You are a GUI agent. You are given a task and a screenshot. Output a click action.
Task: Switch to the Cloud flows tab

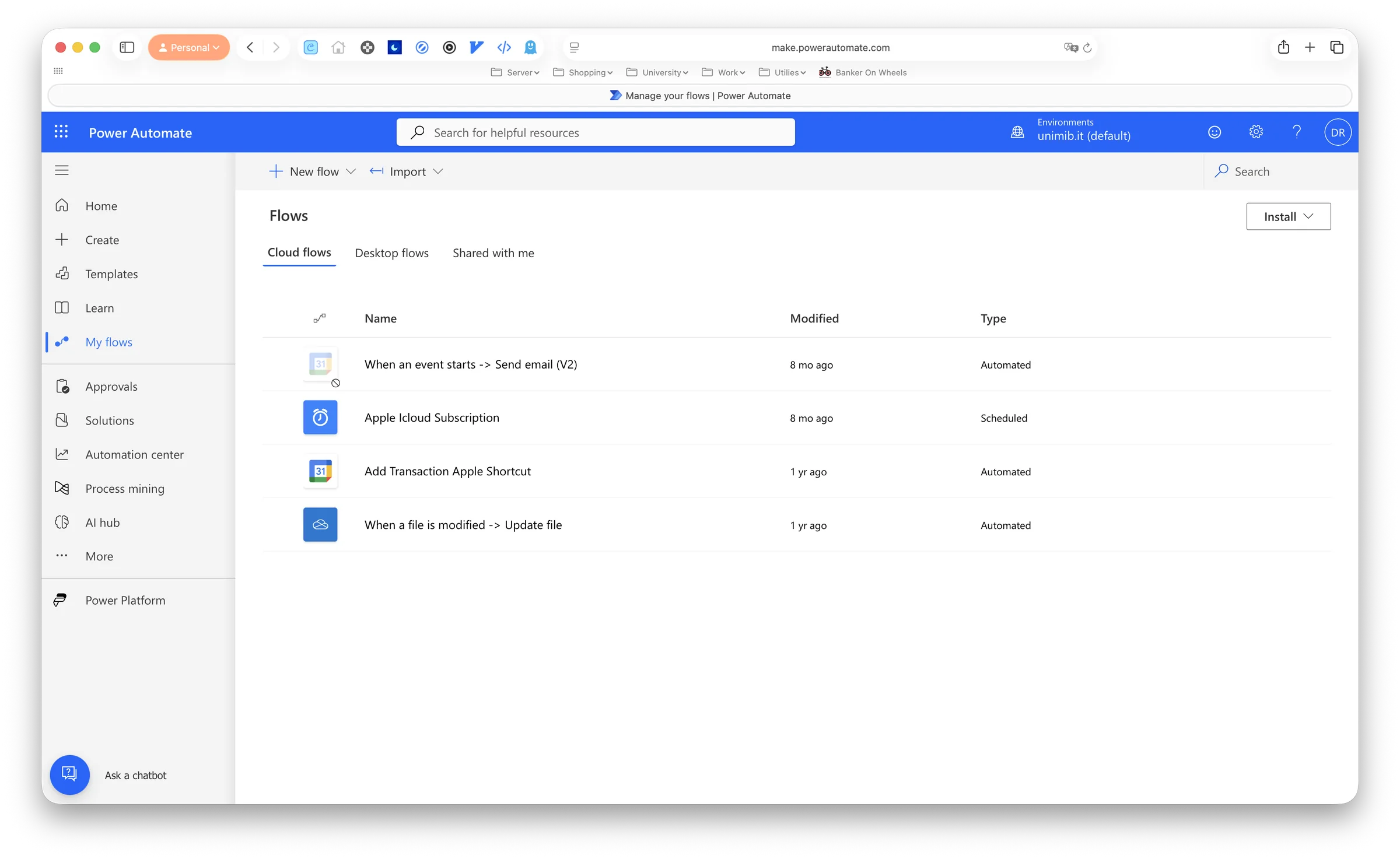tap(299, 253)
